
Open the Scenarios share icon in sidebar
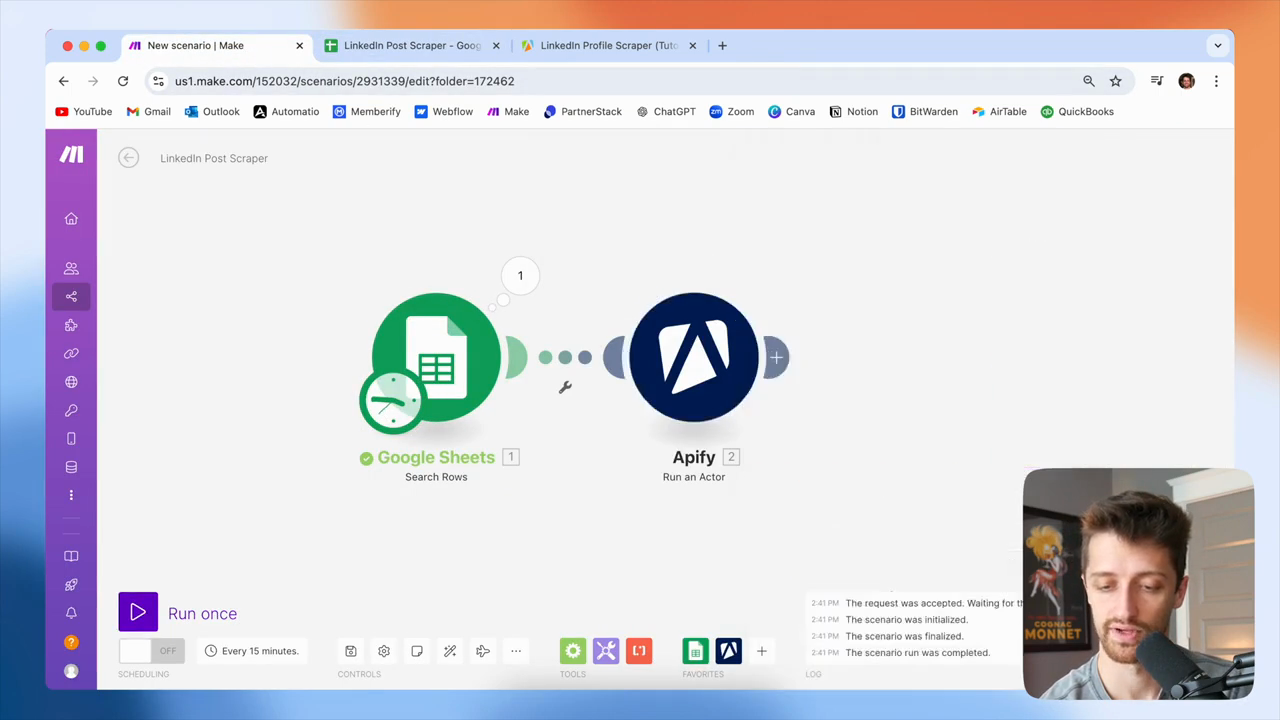71,296
